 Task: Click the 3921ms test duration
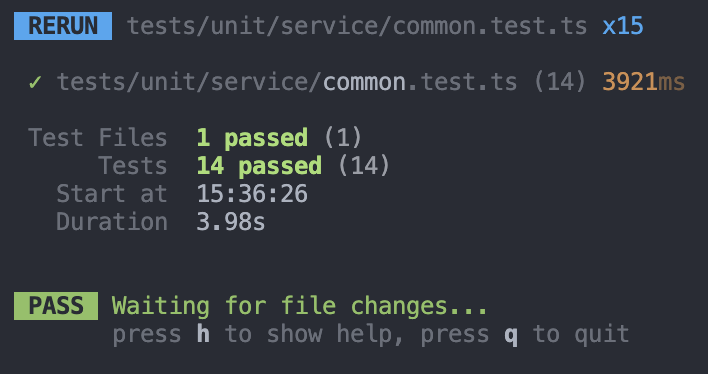click(x=643, y=82)
